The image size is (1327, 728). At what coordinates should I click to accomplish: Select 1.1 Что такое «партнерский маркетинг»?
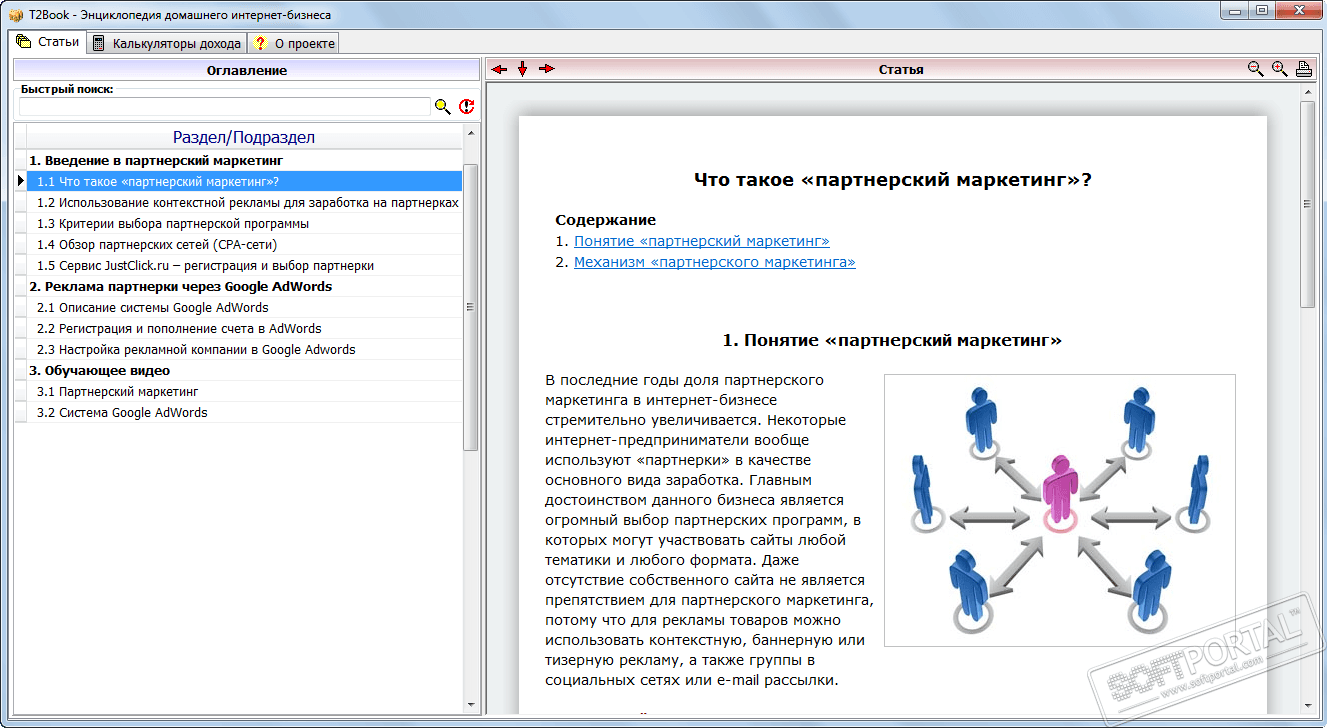click(x=245, y=181)
